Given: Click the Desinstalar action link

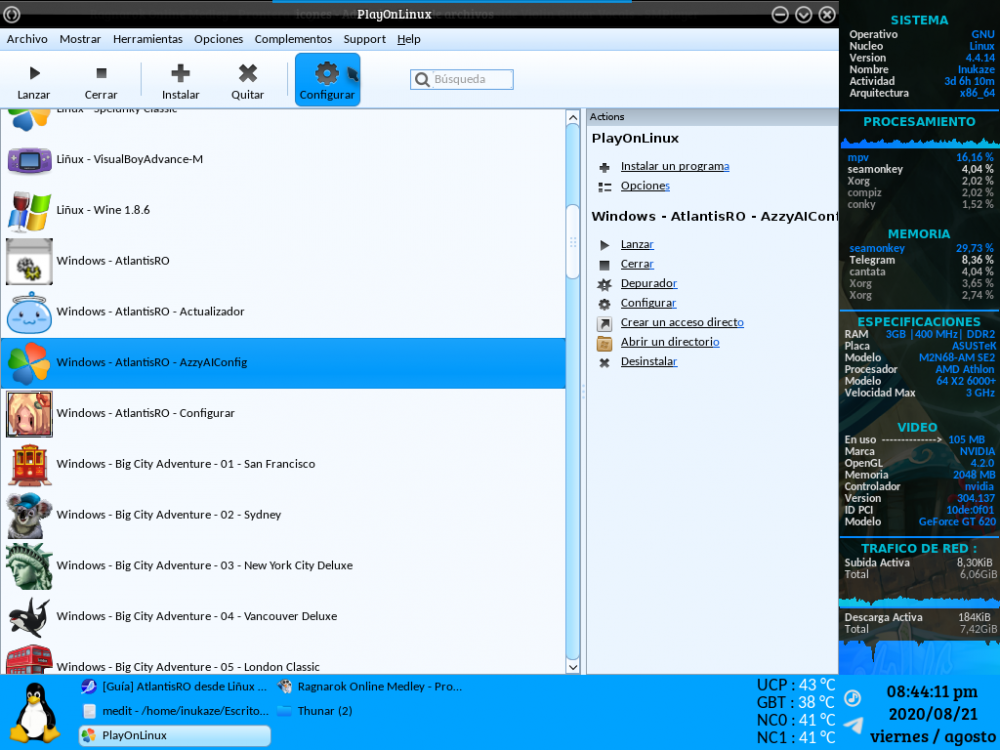Looking at the screenshot, I should 649,362.
